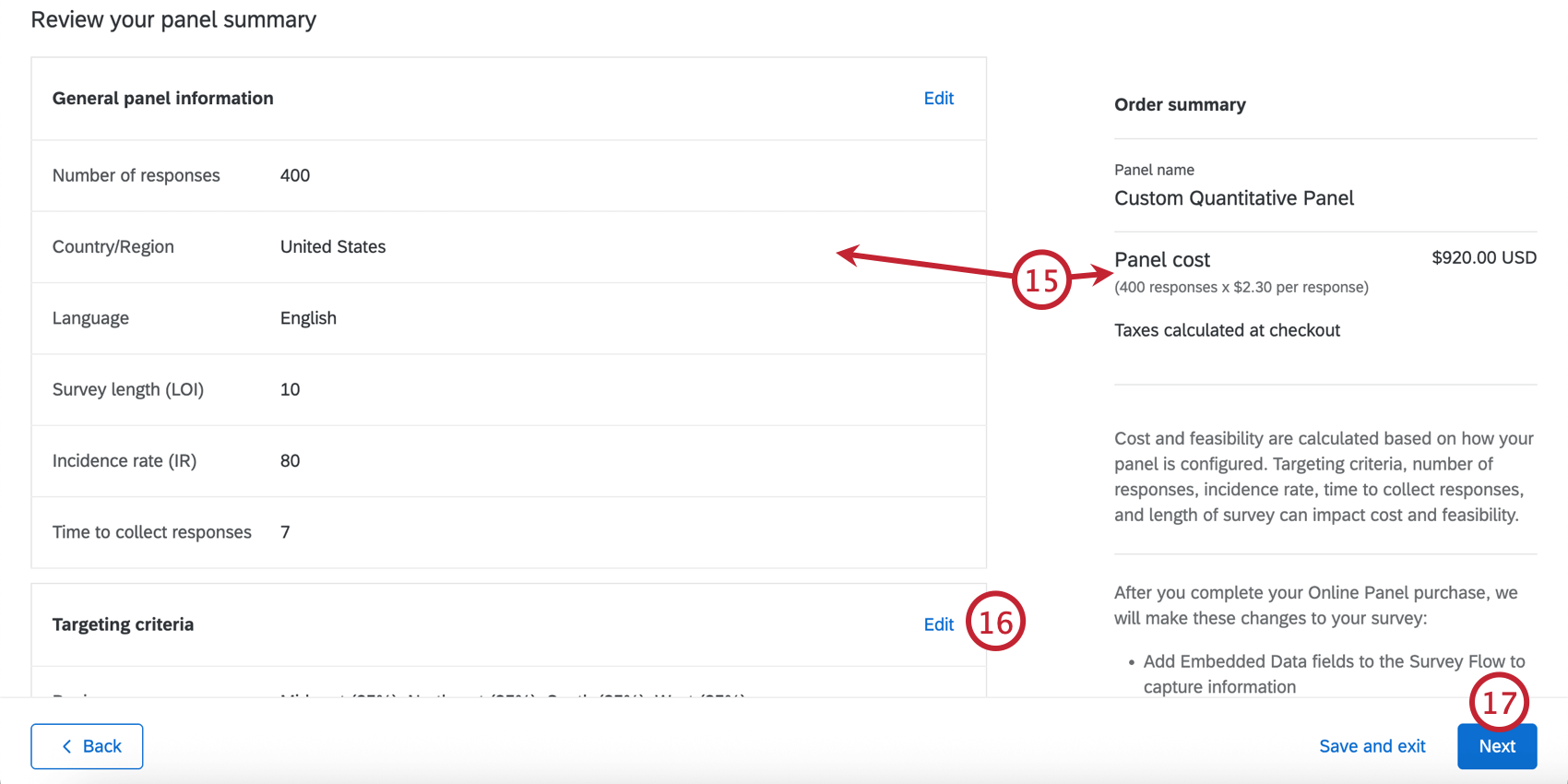1568x784 pixels.
Task: Click the English language value
Action: click(308, 318)
